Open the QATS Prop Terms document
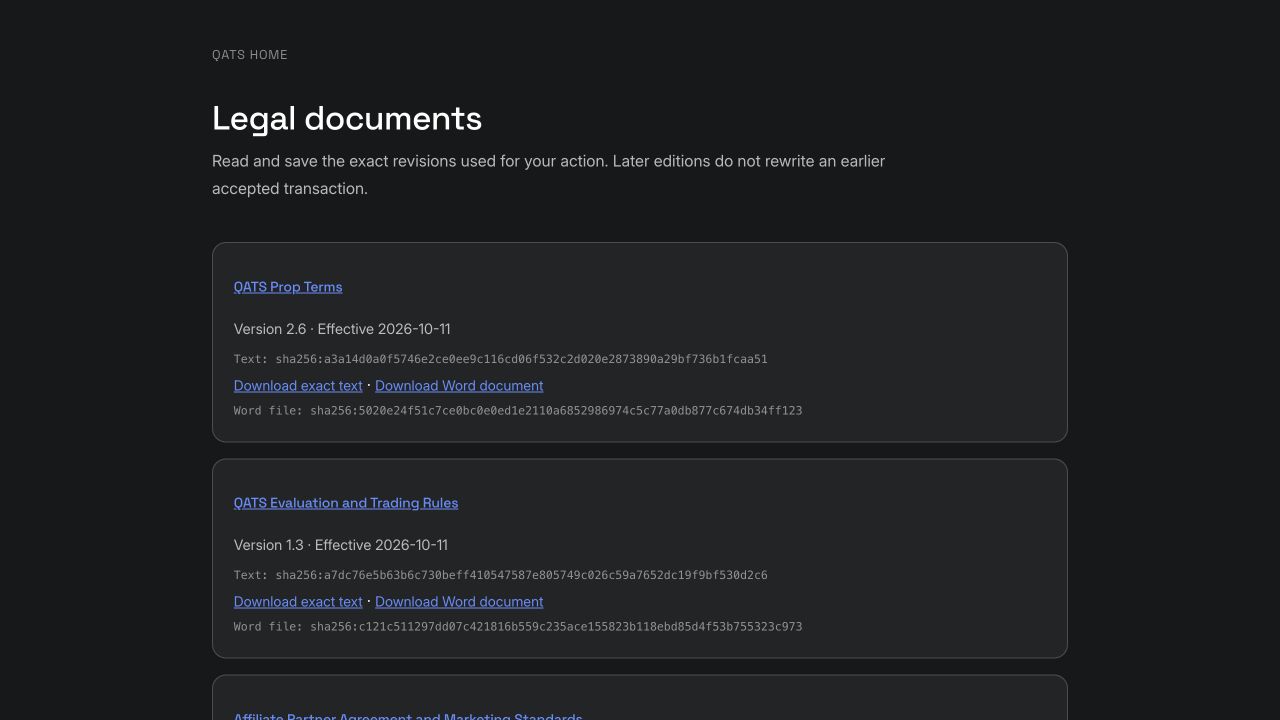 tap(288, 287)
